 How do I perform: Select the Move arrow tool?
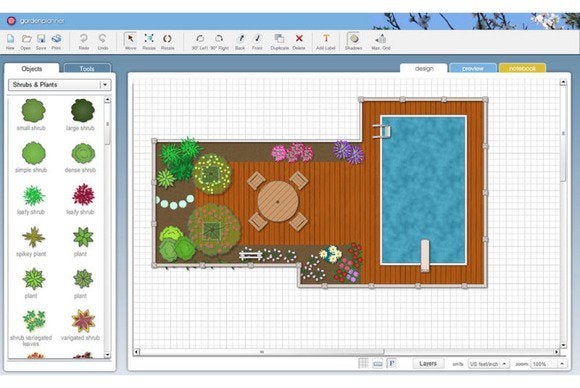point(130,41)
